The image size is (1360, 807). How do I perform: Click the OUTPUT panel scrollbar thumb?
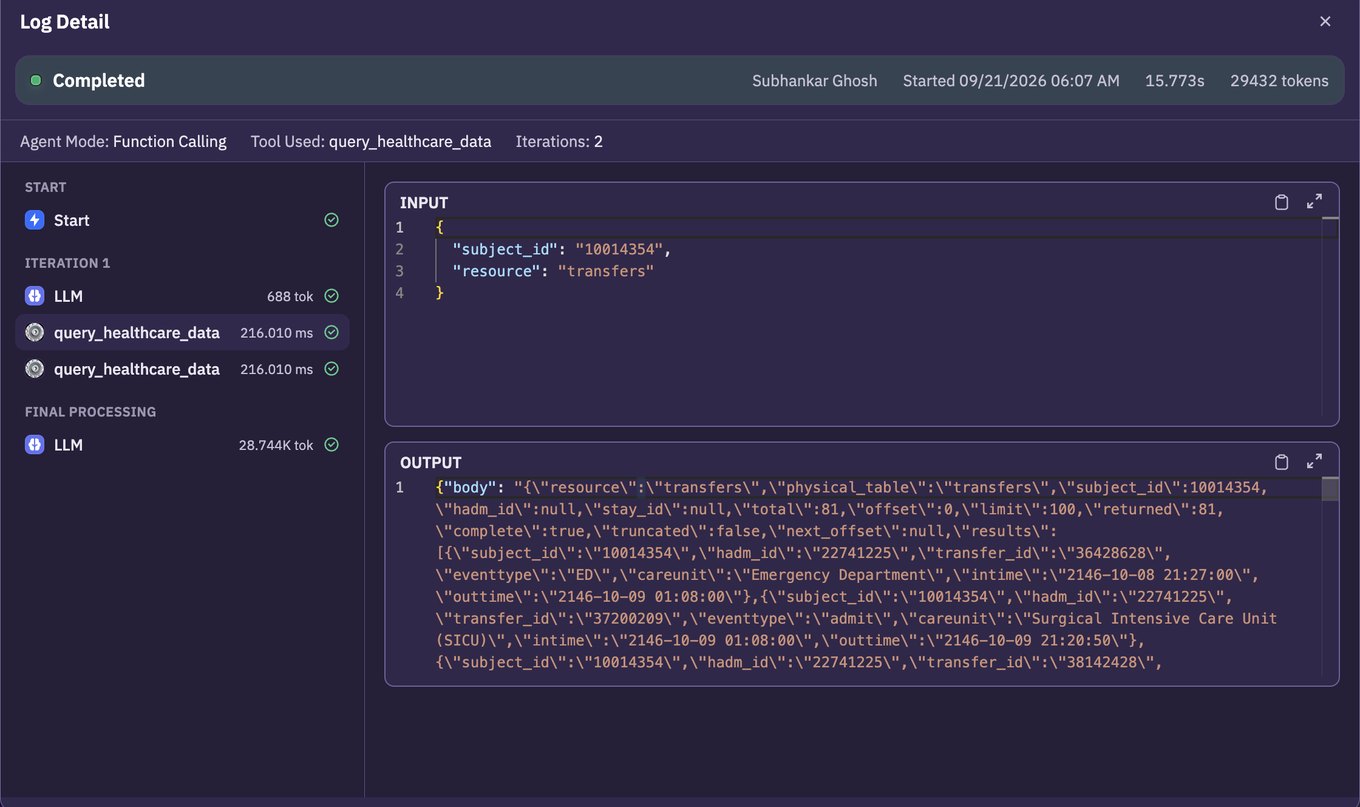click(x=1330, y=488)
